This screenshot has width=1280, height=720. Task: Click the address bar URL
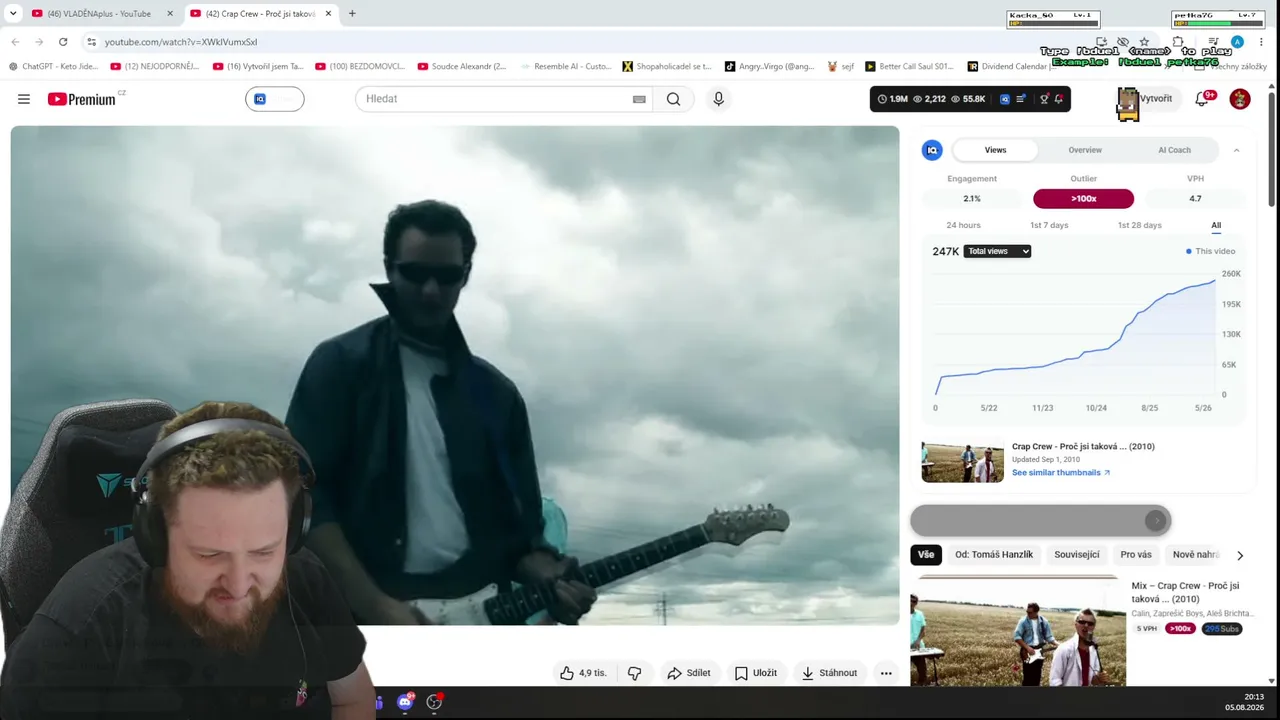(181, 42)
